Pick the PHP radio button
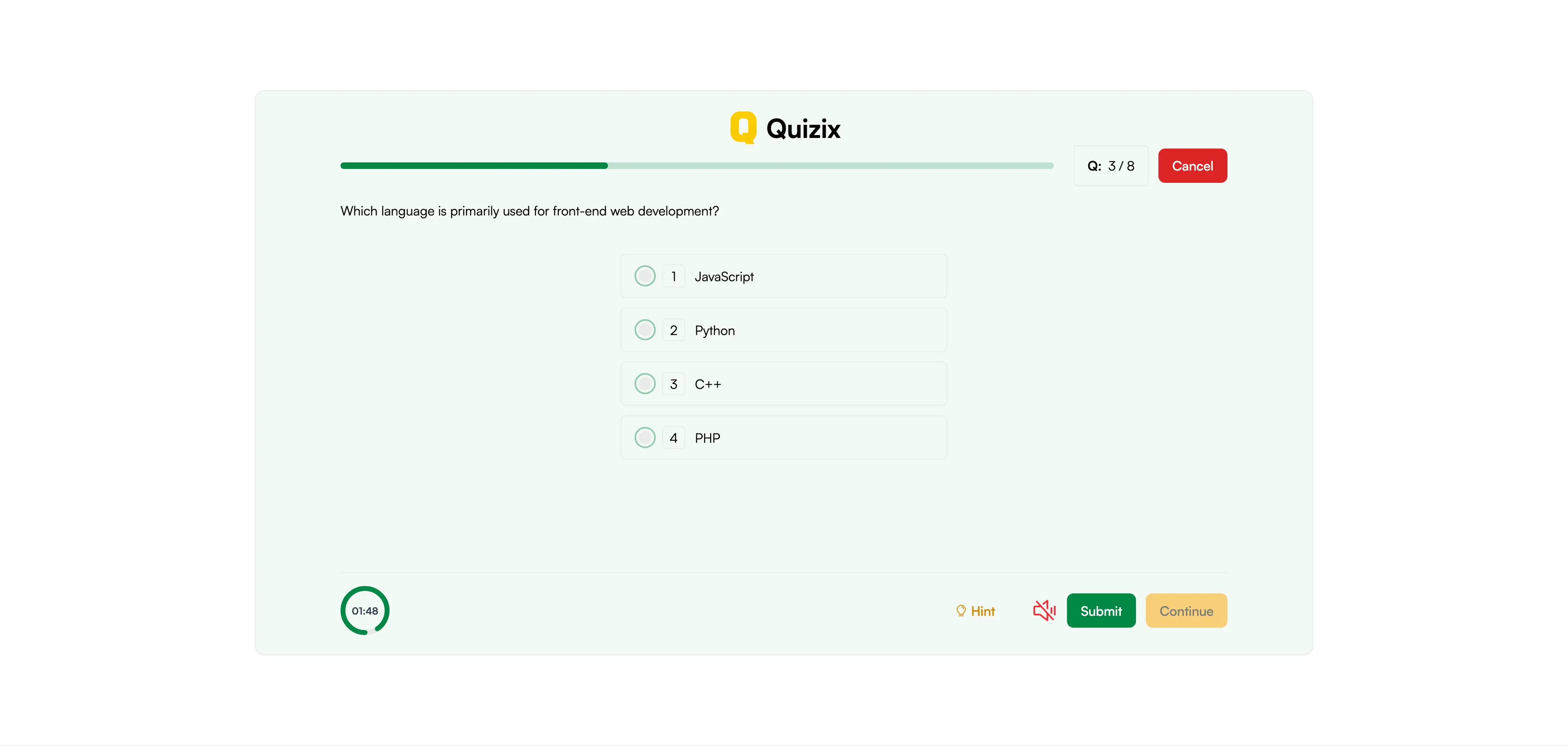The image size is (1568, 746). click(645, 437)
